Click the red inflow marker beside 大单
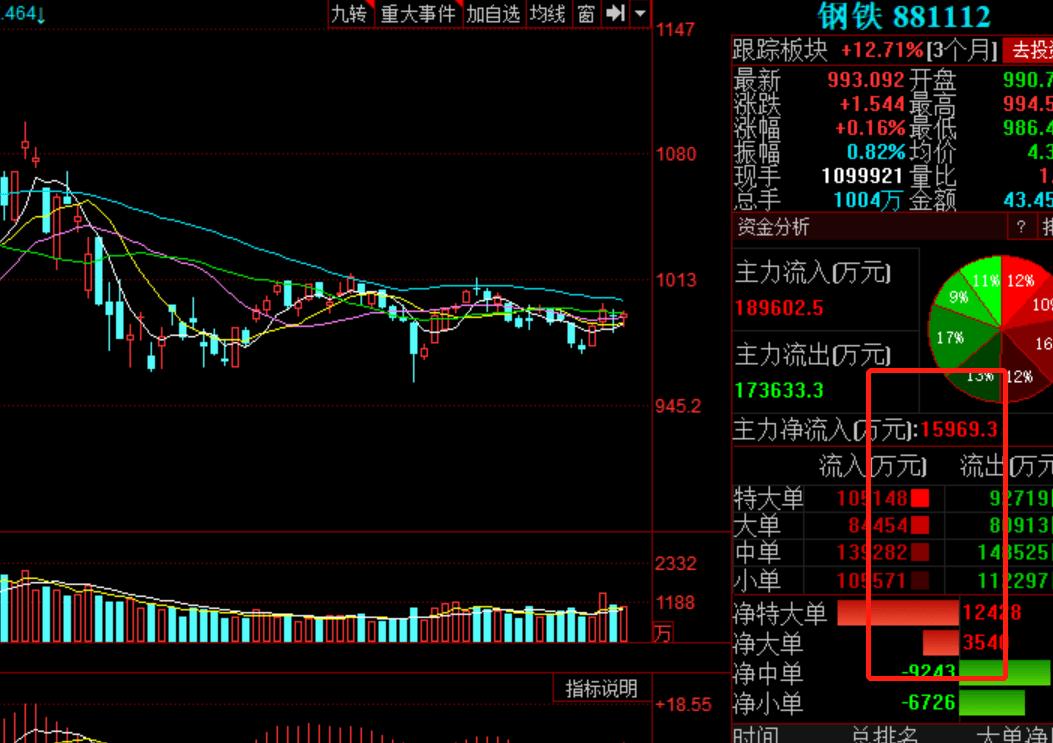The height and width of the screenshot is (743, 1053). (x=919, y=526)
